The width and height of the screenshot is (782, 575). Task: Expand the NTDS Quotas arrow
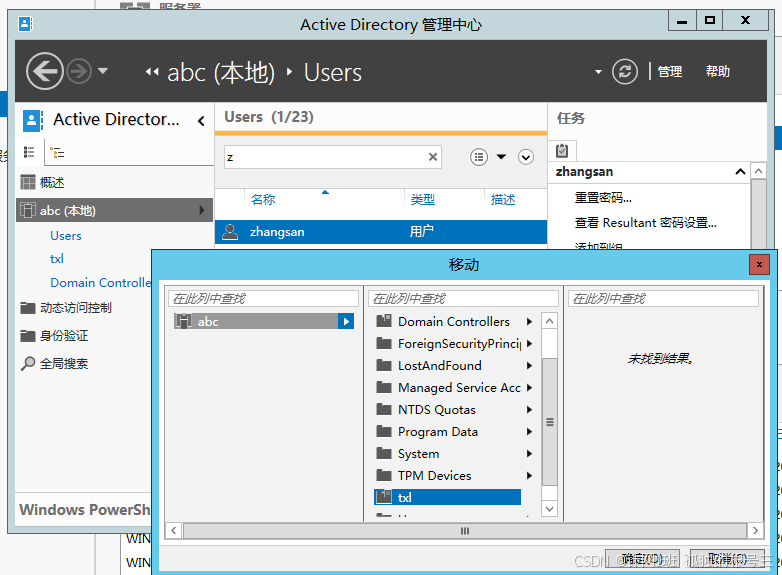coord(529,409)
